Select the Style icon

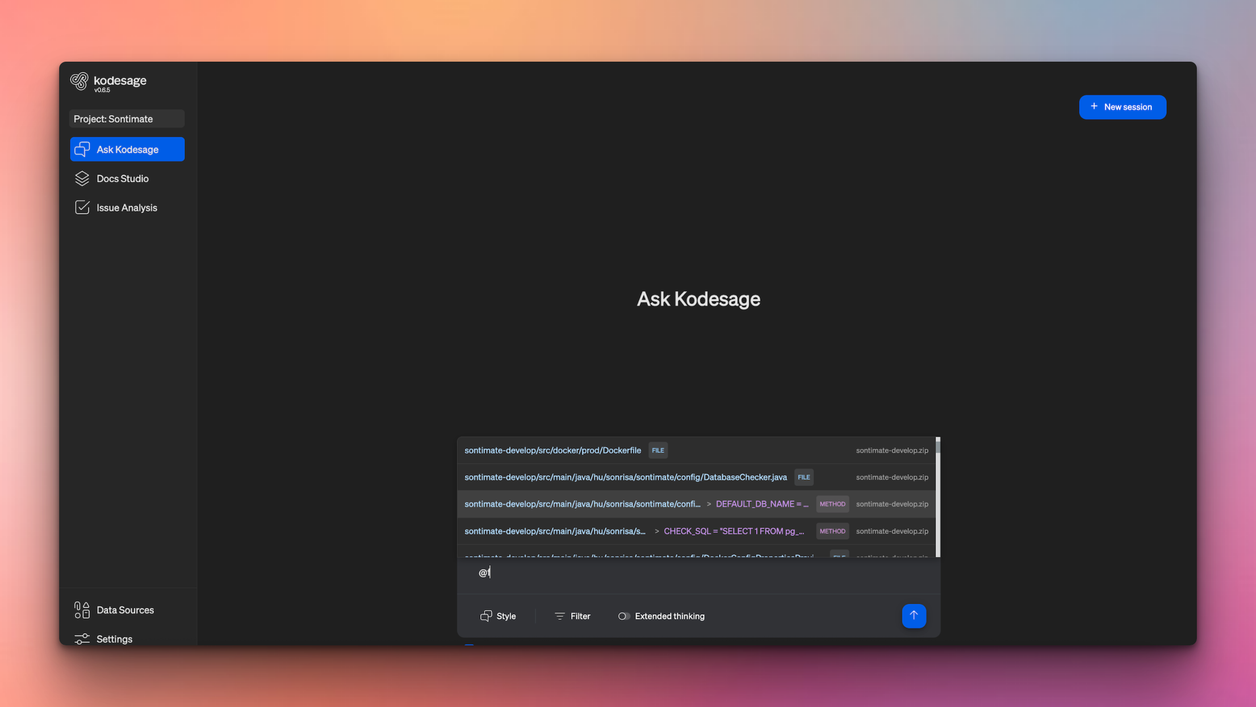[x=485, y=616]
